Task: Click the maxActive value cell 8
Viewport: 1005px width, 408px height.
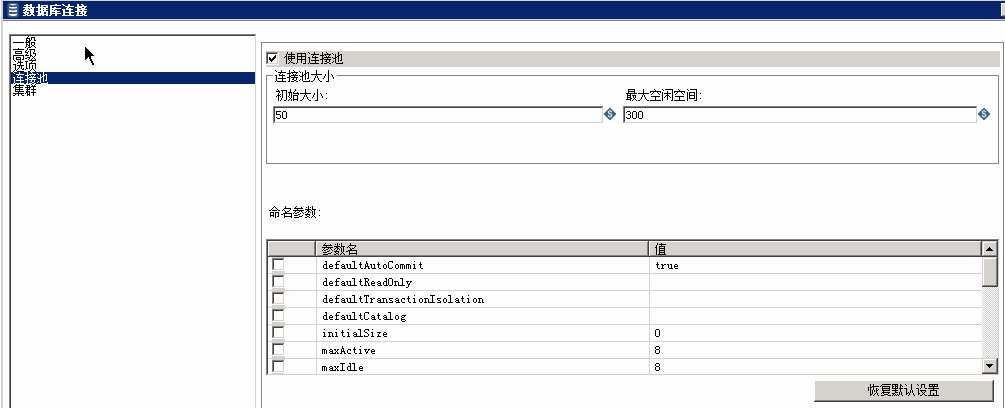Action: pyautogui.click(x=815, y=350)
